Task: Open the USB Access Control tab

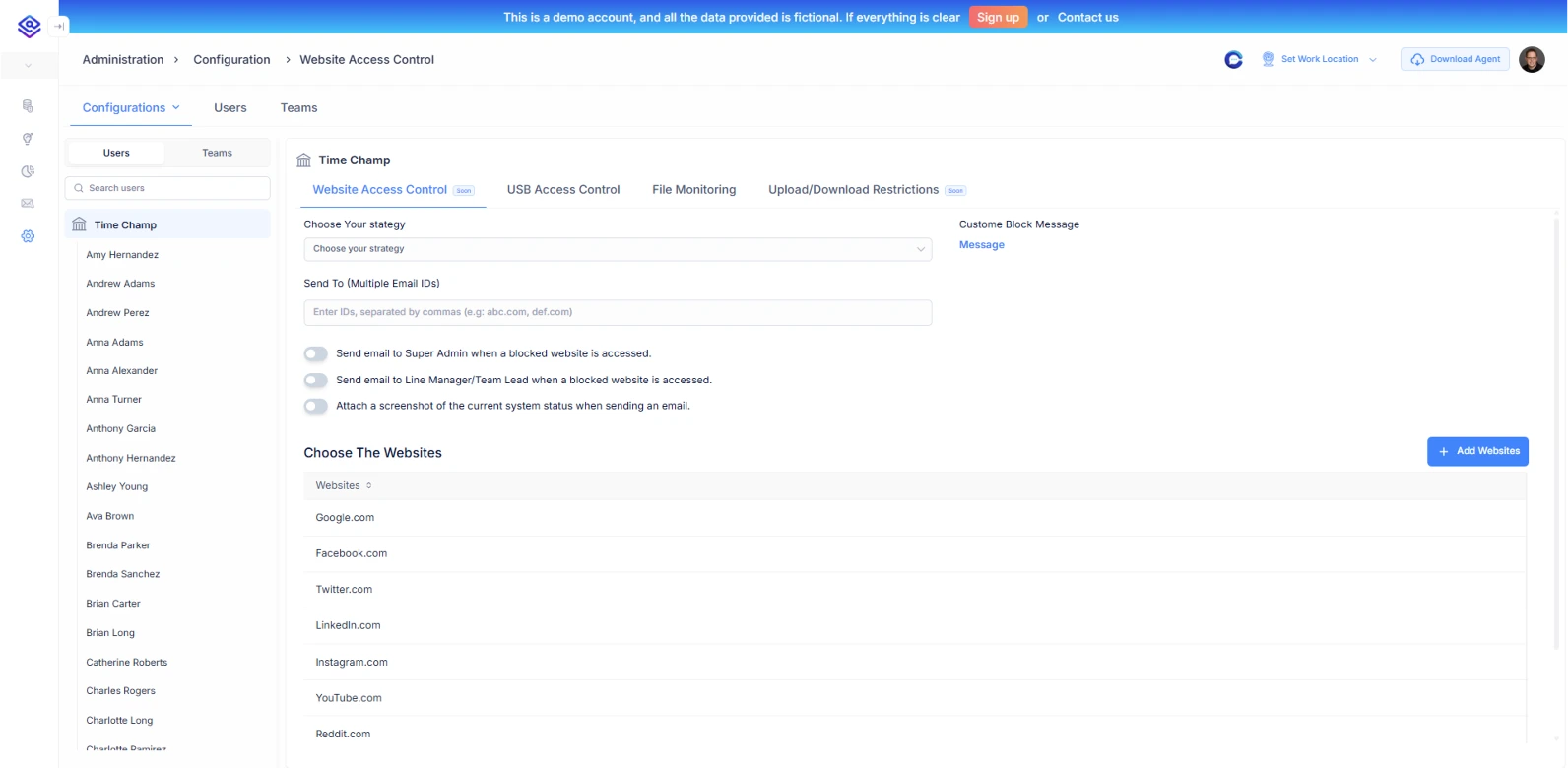Action: (563, 190)
